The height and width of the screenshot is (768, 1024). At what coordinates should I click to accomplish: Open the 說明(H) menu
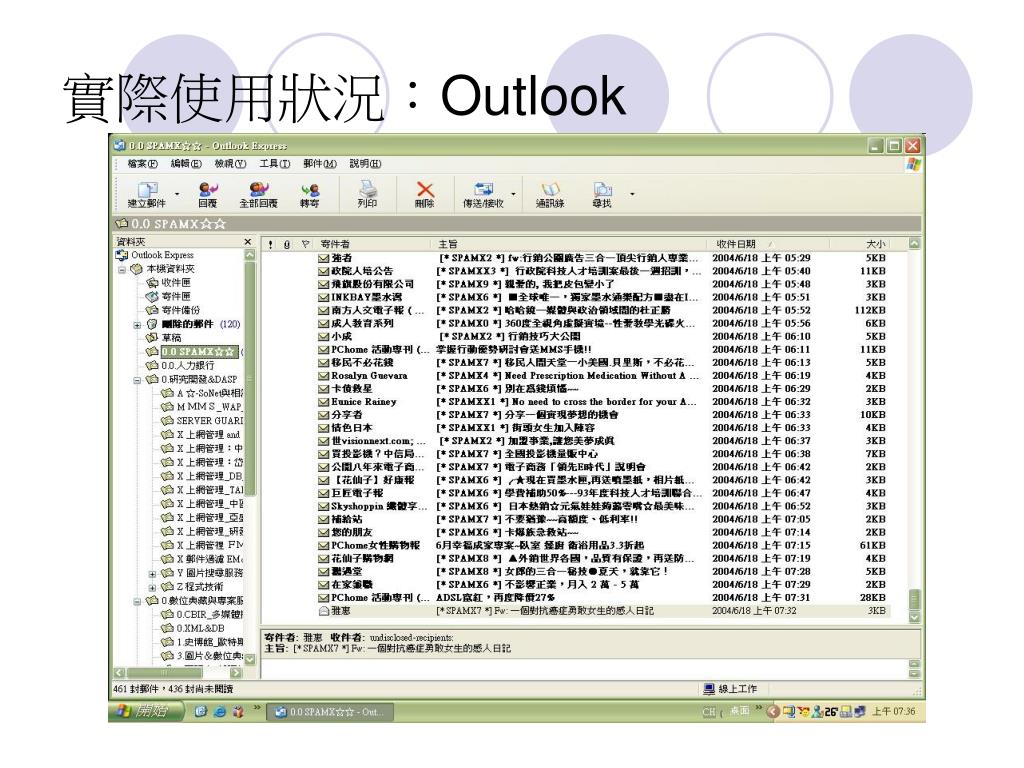tap(365, 164)
